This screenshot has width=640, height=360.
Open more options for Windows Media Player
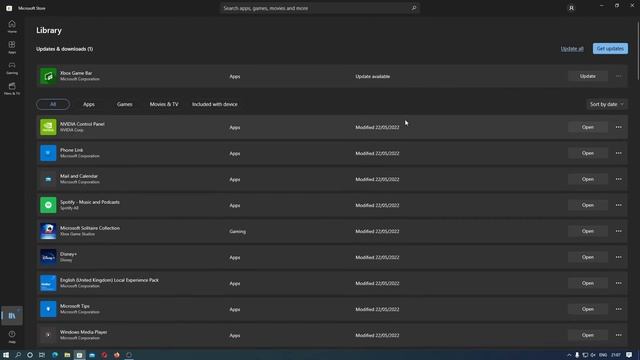tap(619, 335)
